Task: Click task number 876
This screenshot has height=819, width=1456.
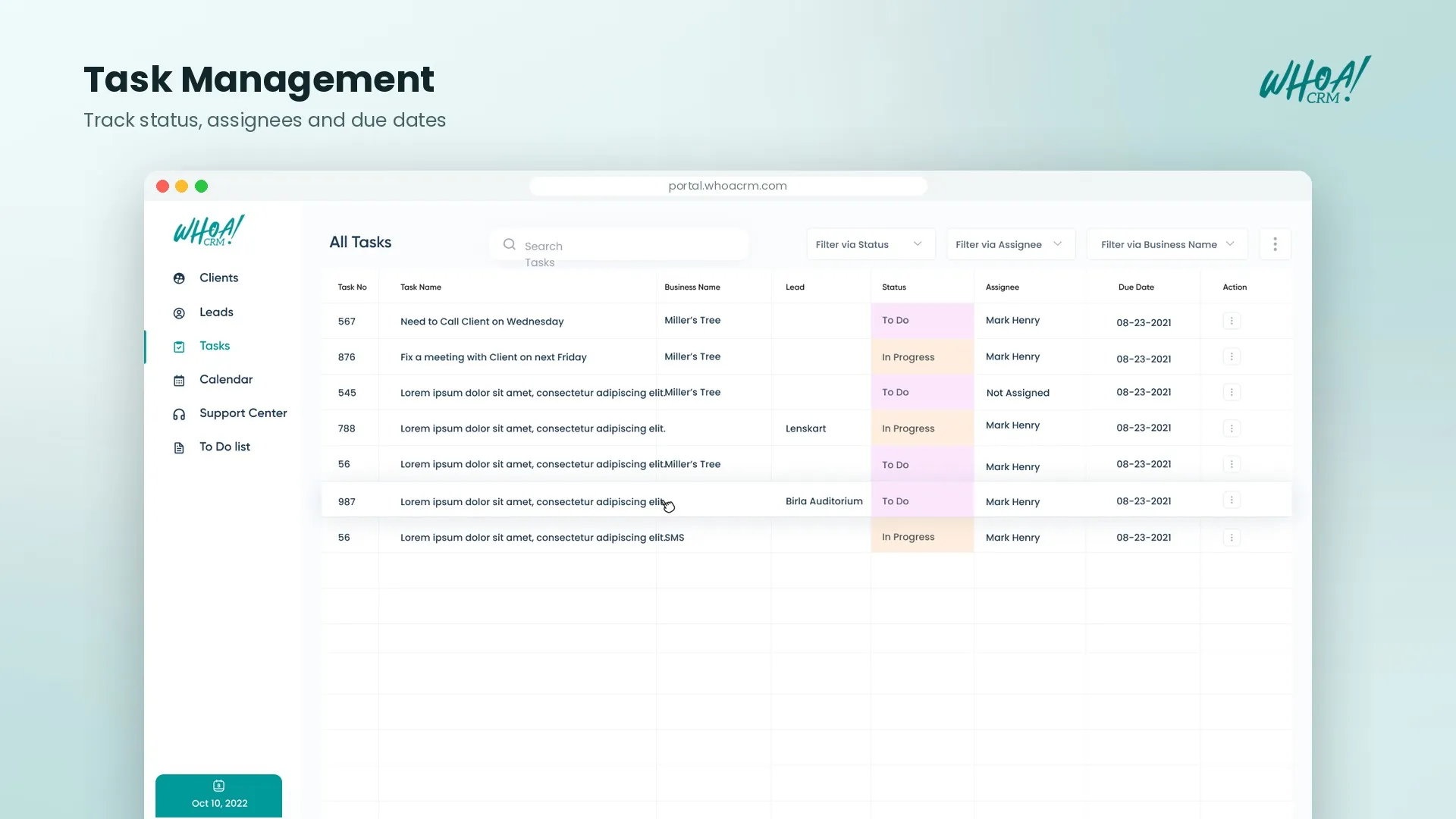Action: 347,357
